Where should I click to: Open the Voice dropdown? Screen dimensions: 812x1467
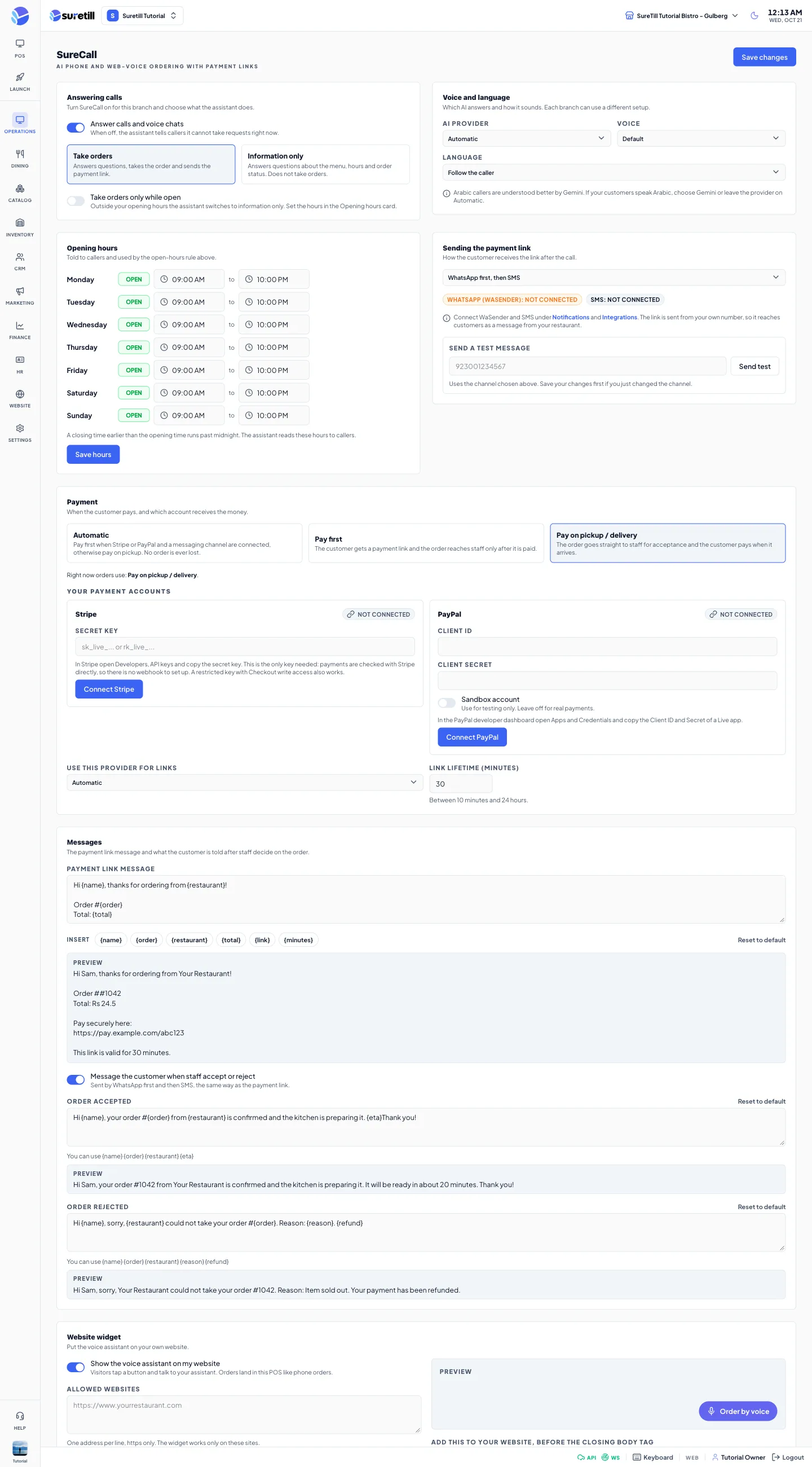(x=701, y=138)
